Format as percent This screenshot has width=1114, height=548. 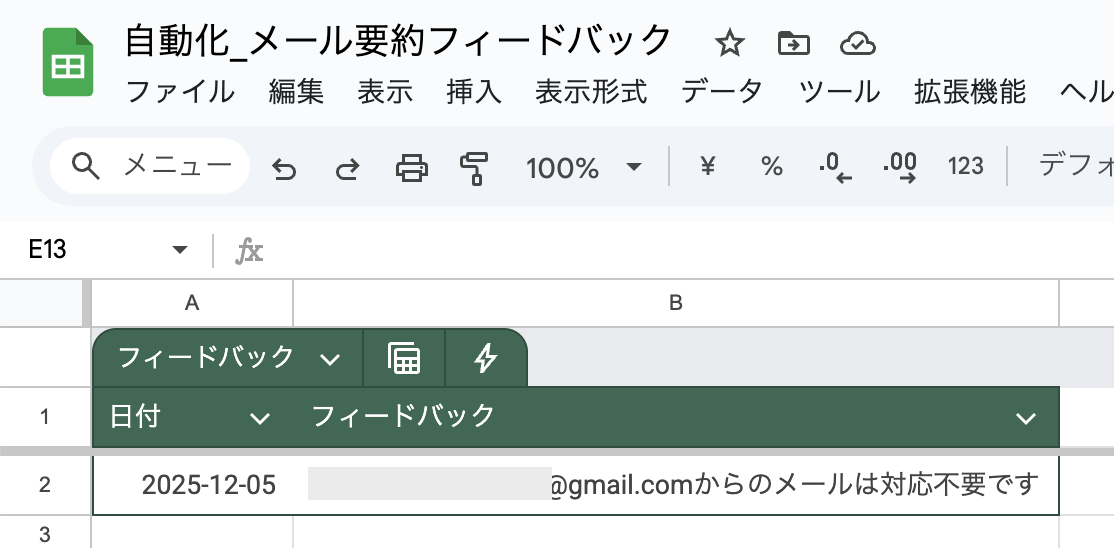tap(772, 166)
